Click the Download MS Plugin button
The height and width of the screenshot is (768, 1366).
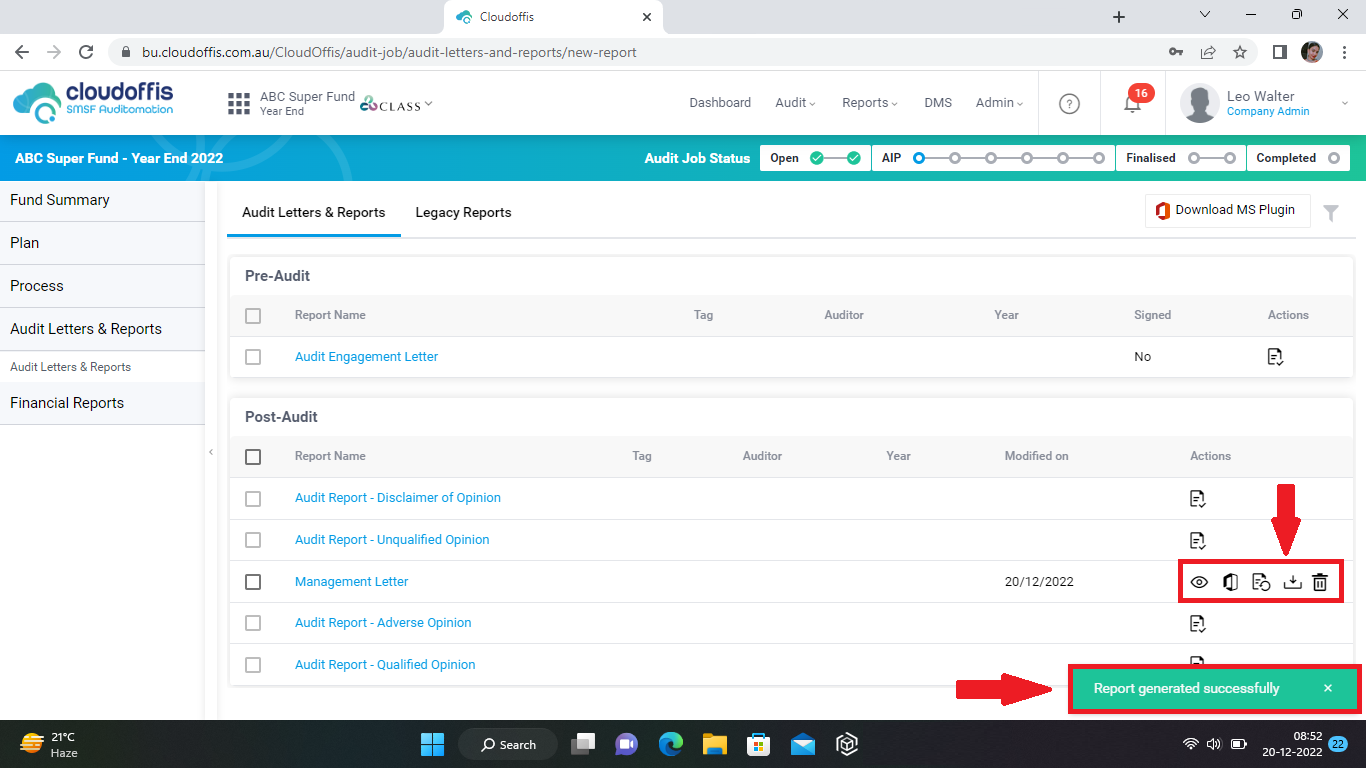click(1226, 210)
